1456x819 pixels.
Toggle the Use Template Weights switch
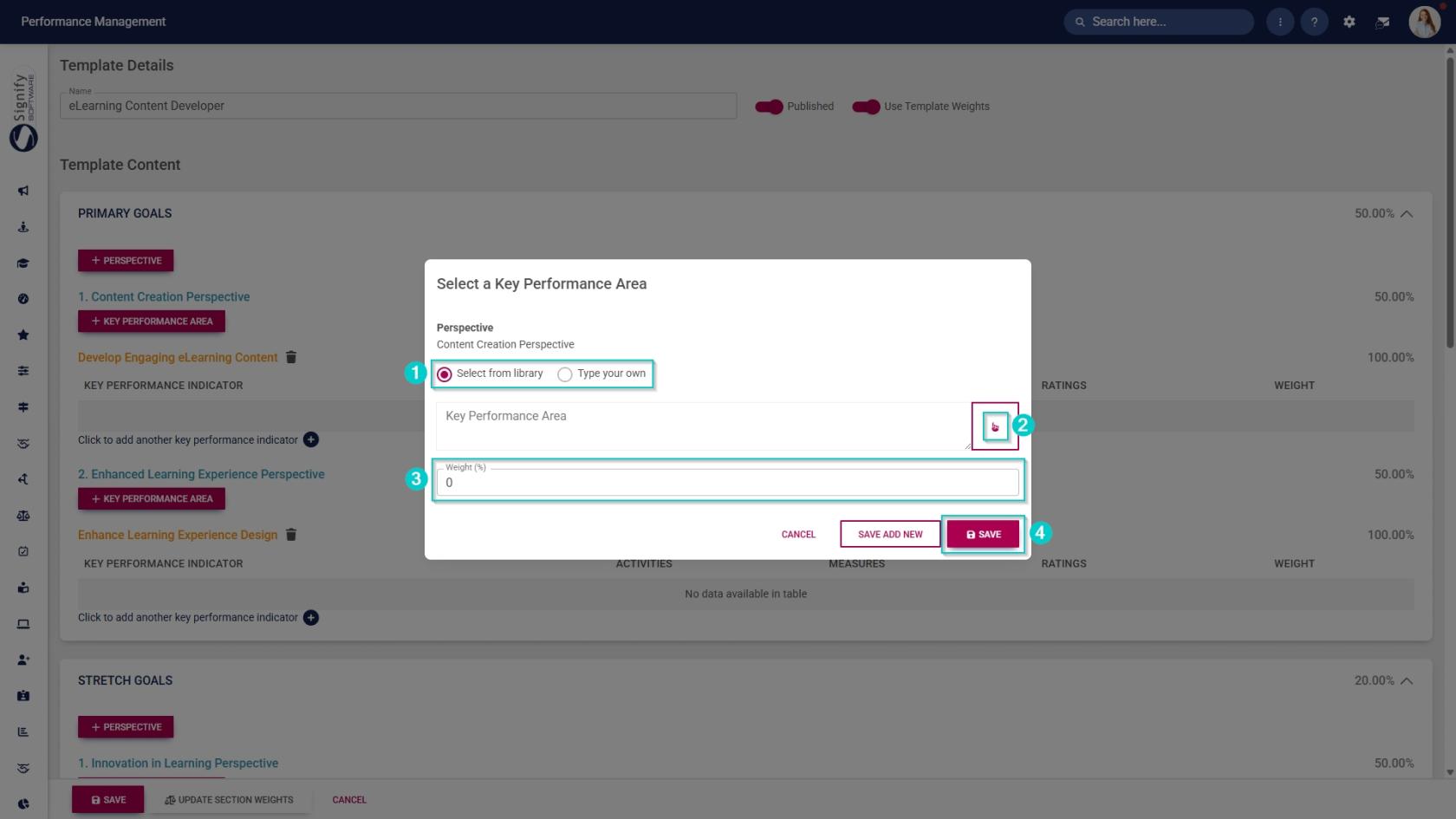(866, 107)
